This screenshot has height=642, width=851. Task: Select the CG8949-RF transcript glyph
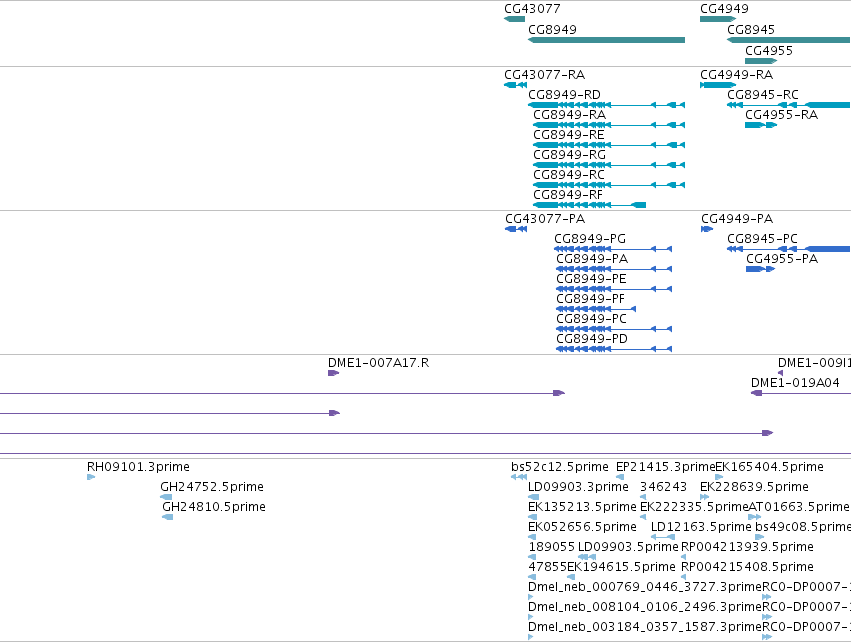click(589, 205)
